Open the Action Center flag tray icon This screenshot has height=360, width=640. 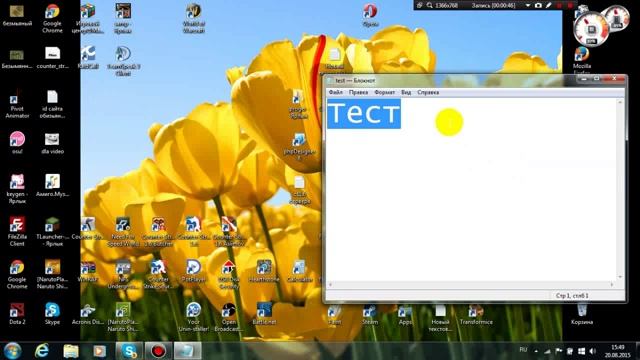click(558, 351)
